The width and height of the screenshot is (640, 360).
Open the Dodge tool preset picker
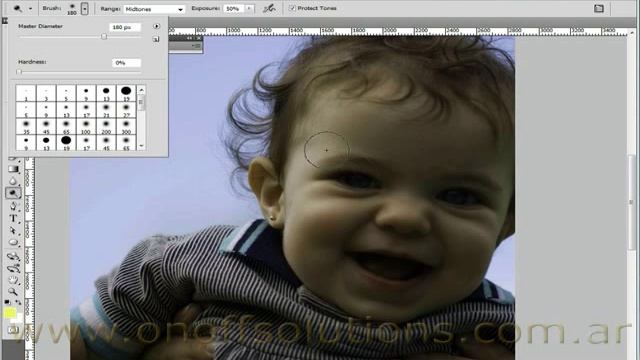[x=18, y=8]
